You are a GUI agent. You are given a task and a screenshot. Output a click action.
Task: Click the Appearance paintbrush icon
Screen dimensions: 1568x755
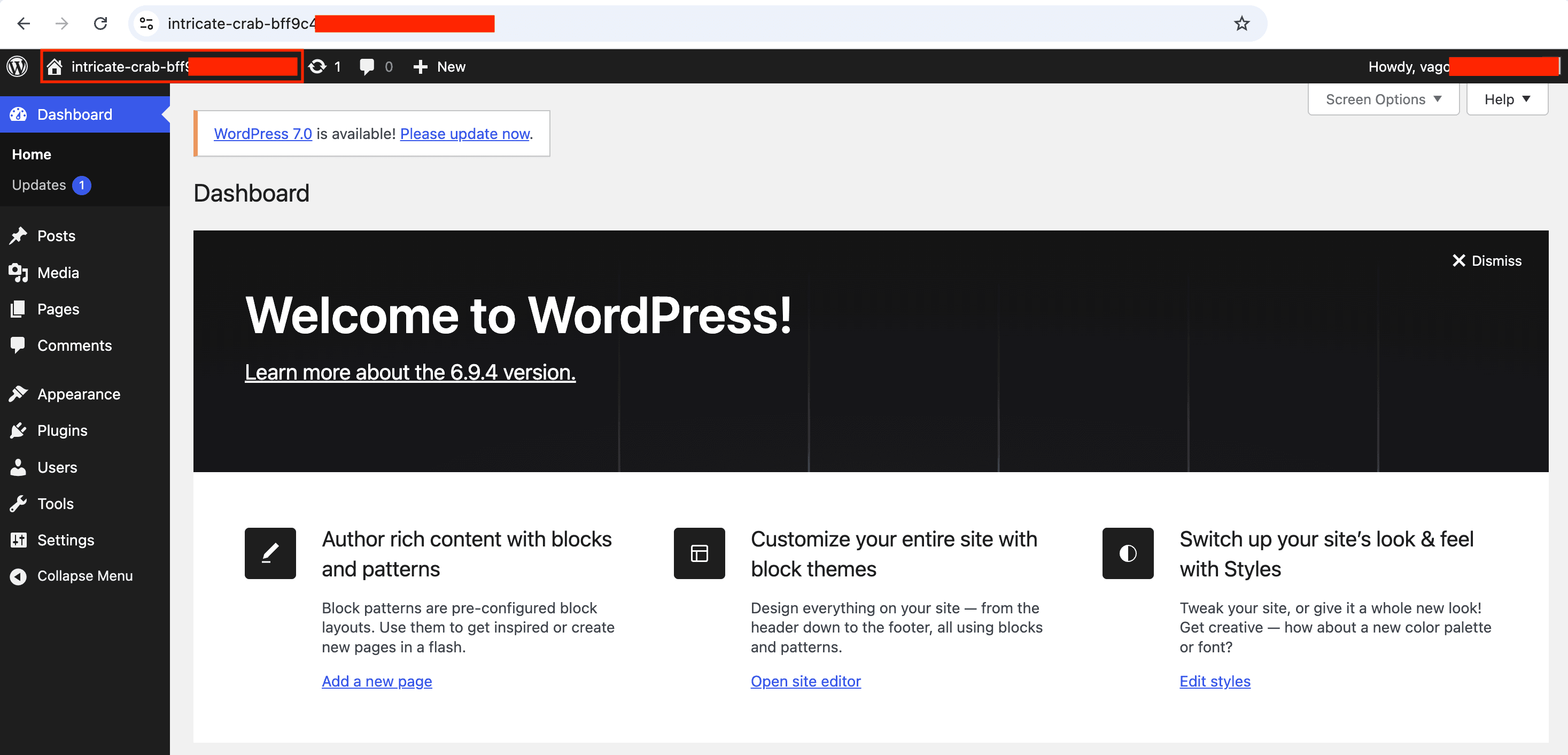tap(18, 394)
